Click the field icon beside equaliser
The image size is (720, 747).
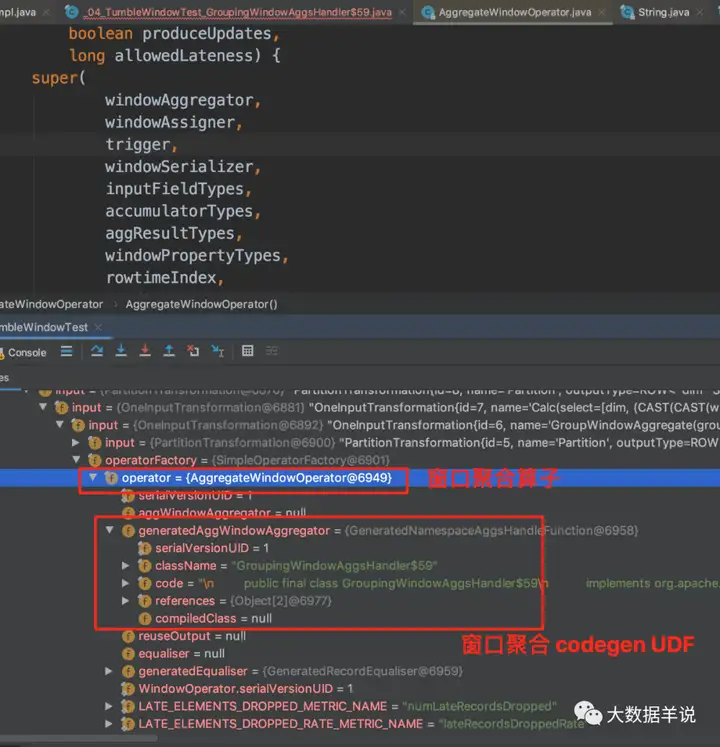[128, 654]
